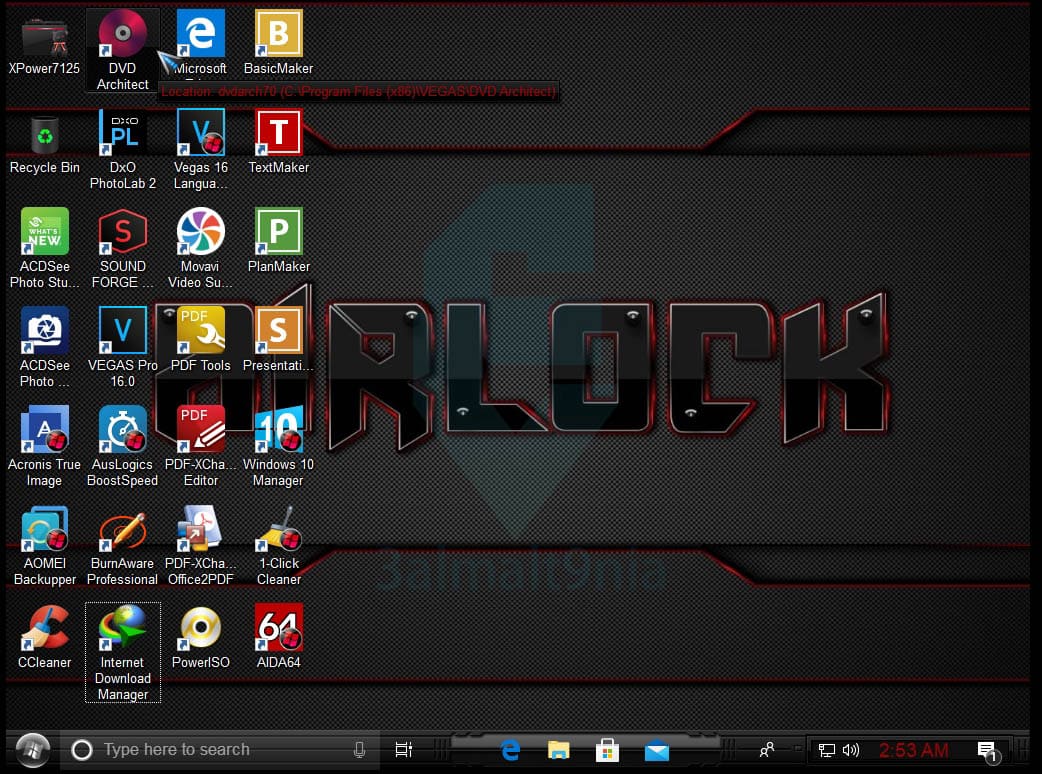The image size is (1042, 774).
Task: Click the PDF-XChange Office2PDF icon
Action: point(201,545)
